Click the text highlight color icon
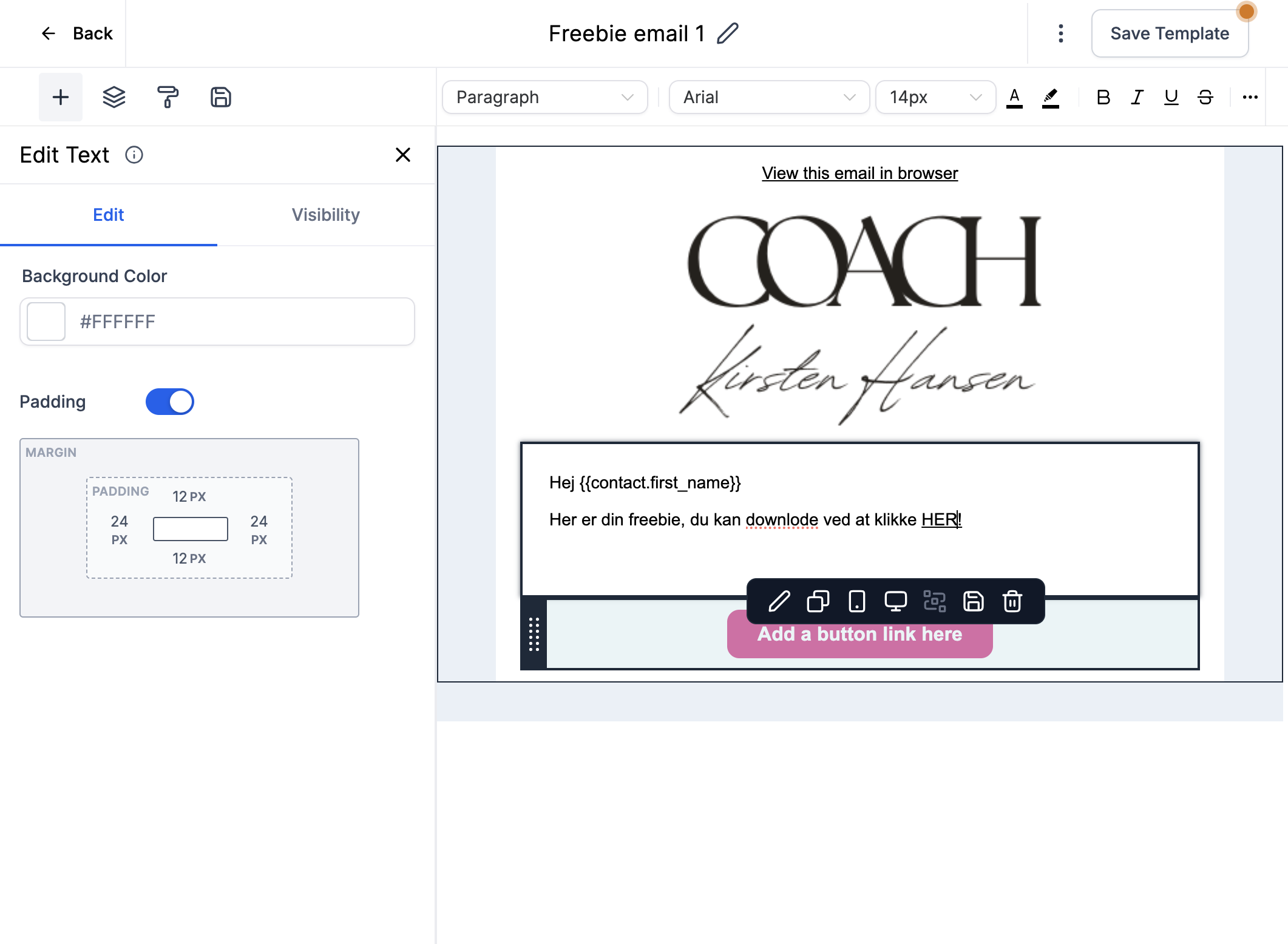1288x944 pixels. click(x=1051, y=98)
